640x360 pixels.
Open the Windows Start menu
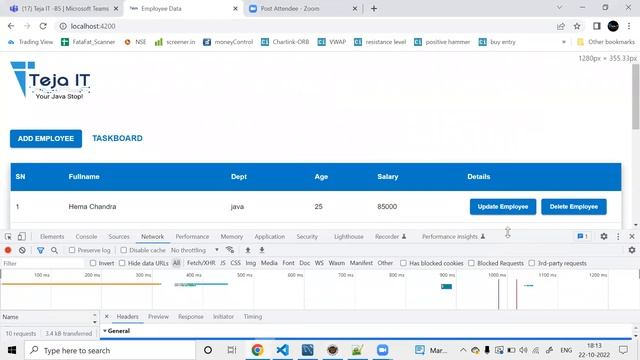12,350
